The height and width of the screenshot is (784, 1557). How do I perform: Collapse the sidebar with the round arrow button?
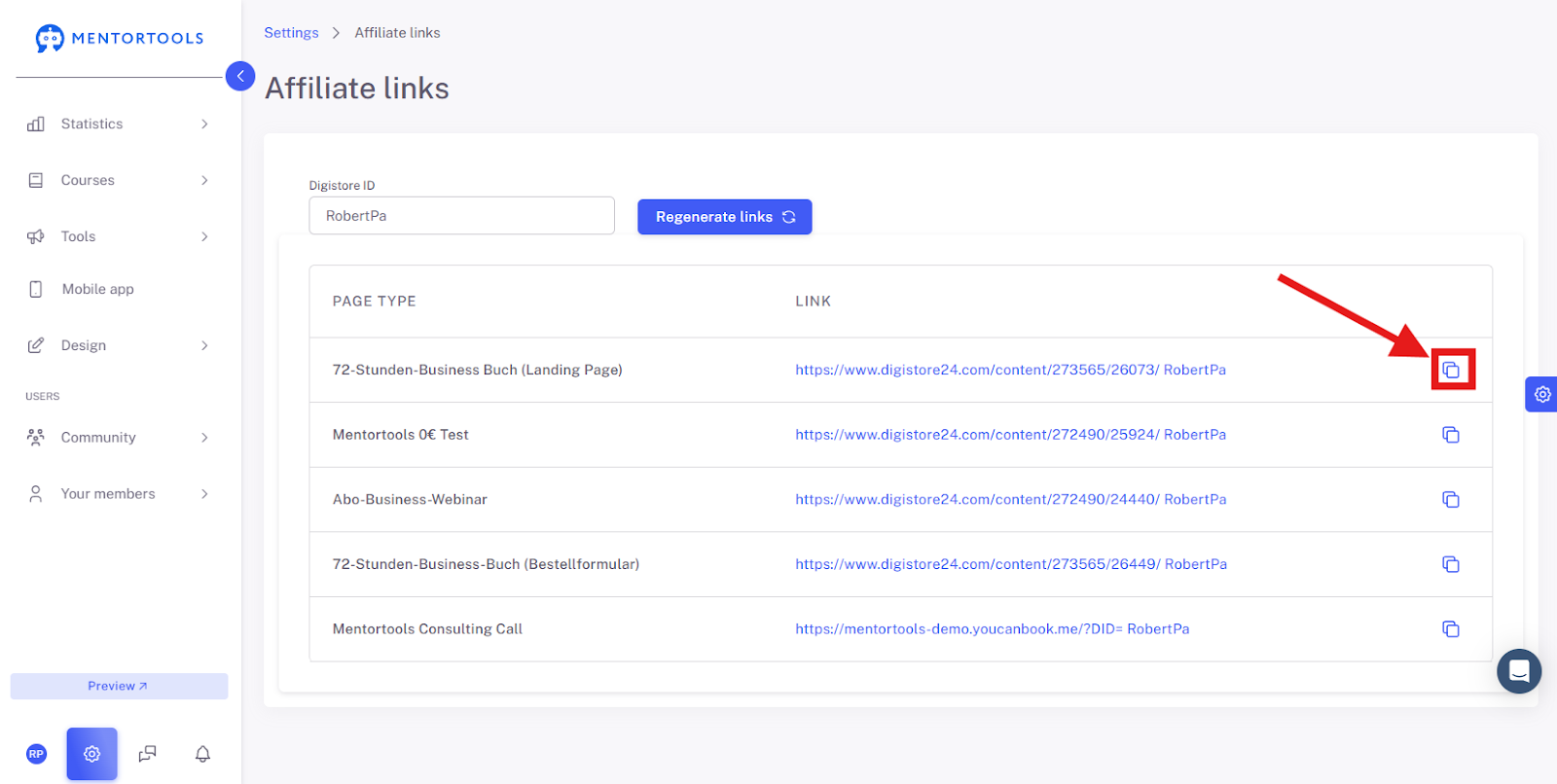[x=240, y=76]
